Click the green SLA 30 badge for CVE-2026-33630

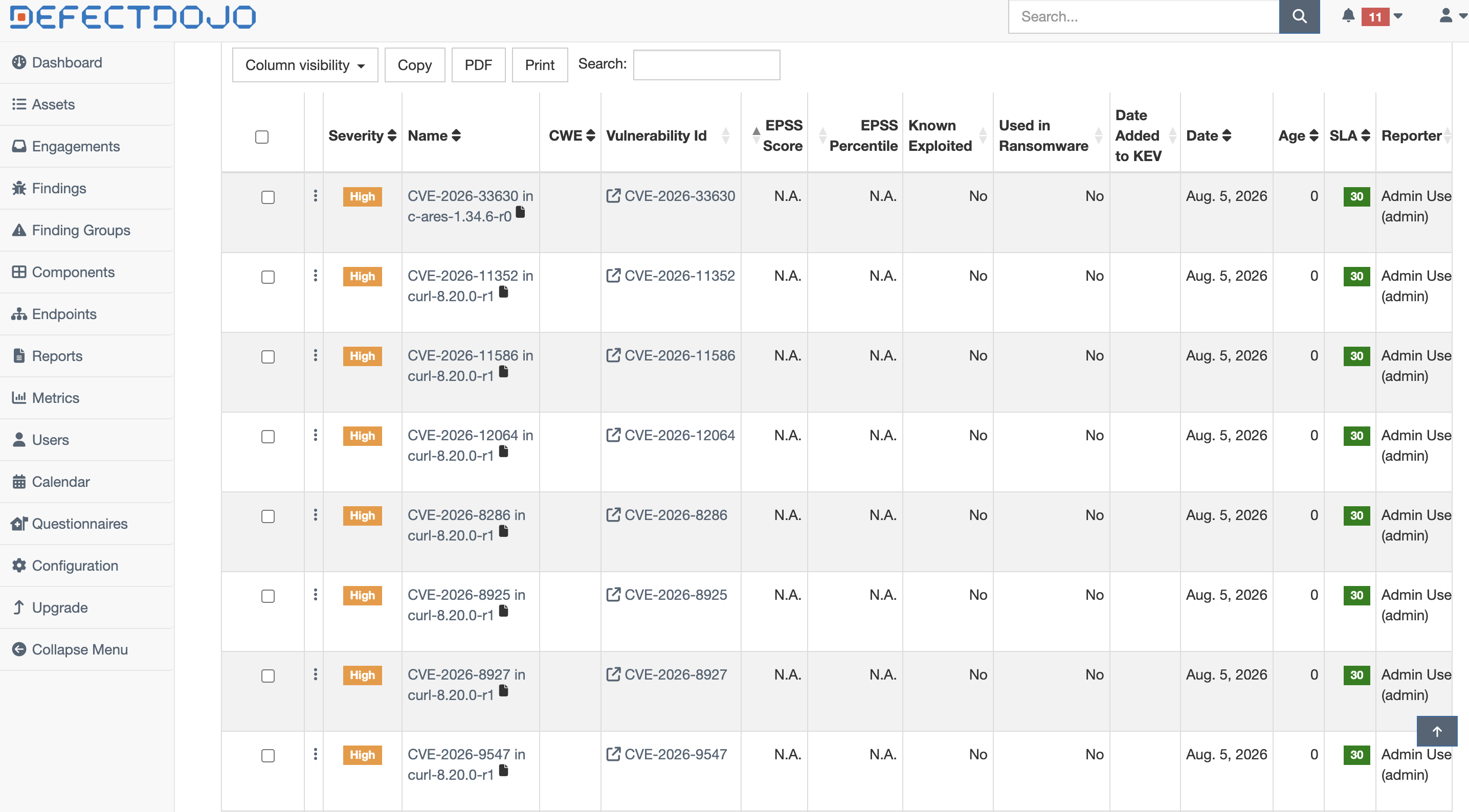(1356, 197)
